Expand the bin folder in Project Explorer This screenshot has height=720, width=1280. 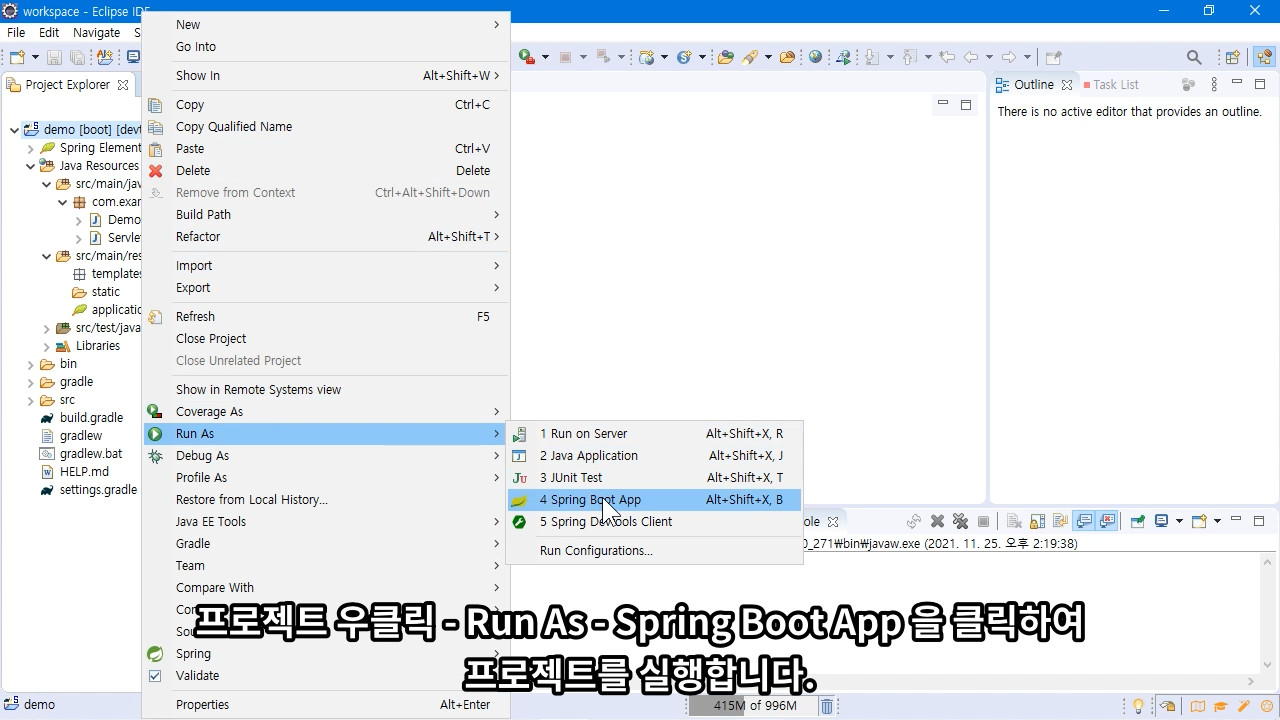(x=30, y=364)
